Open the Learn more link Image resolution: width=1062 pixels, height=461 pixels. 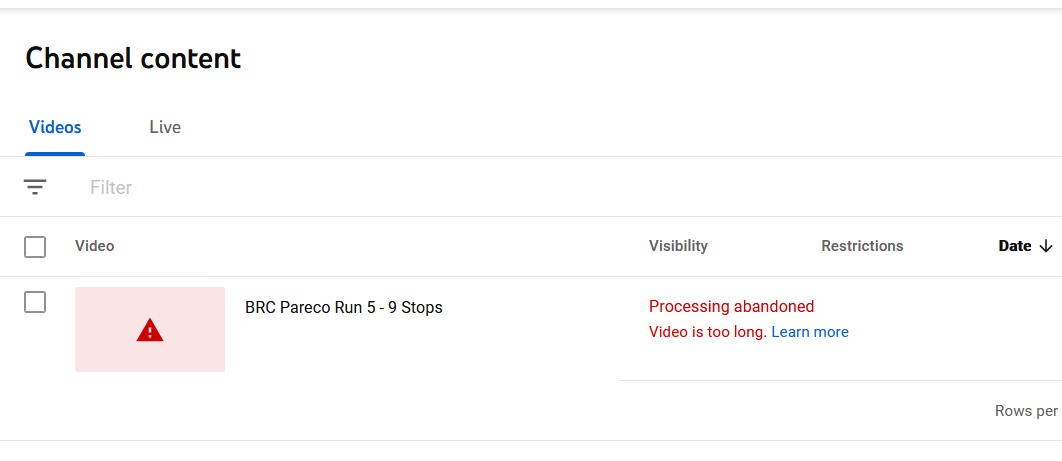point(810,332)
